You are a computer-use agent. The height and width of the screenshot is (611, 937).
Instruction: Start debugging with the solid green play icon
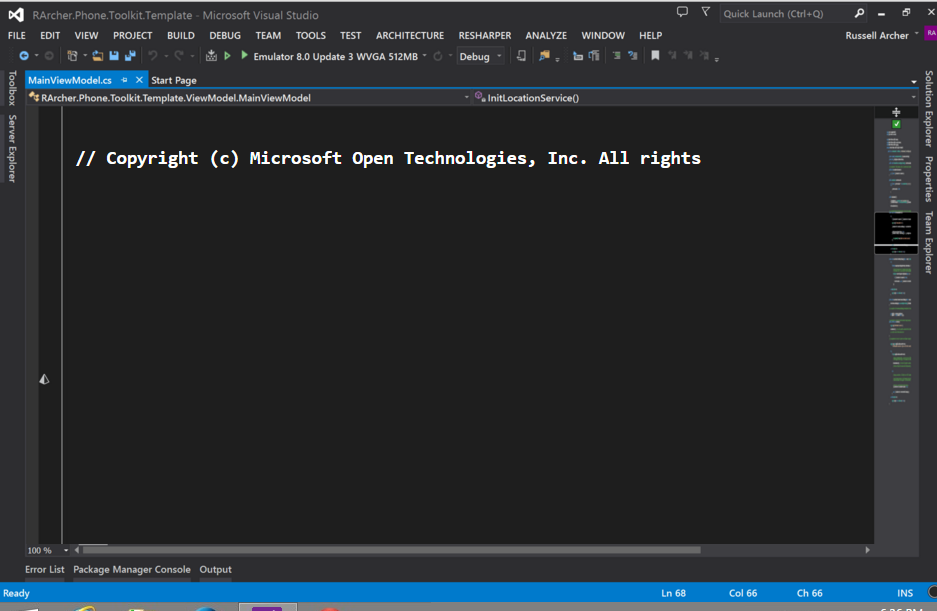click(x=244, y=55)
